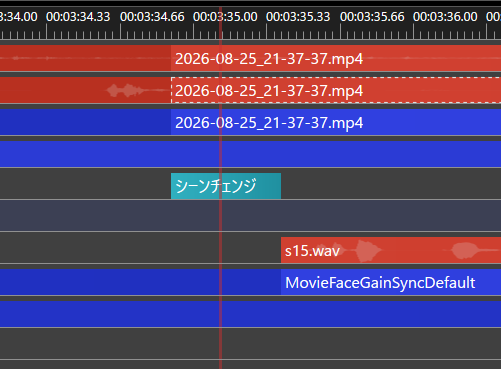This screenshot has width=501, height=369.
Task: Select the red 2026-08-25_21-37-37.mp4 clip without dashed border
Action: 336,58
